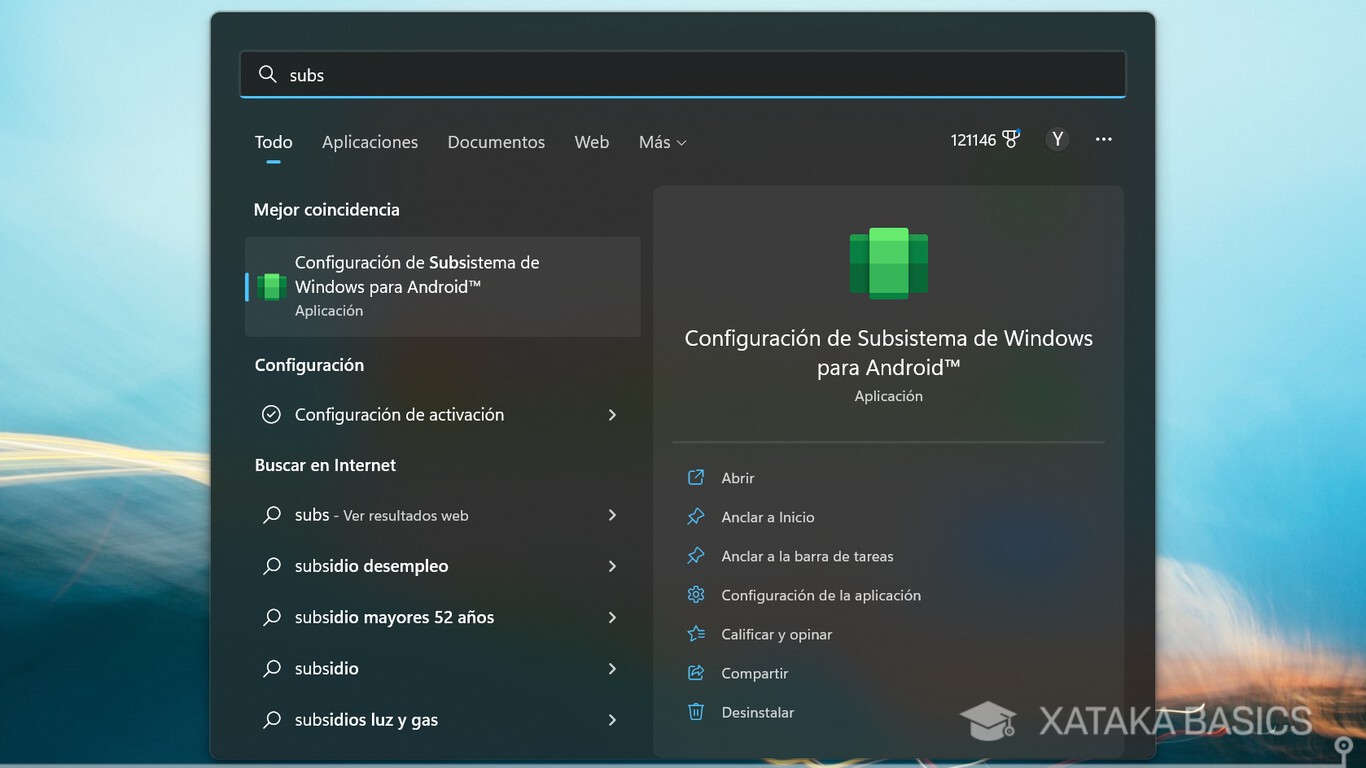Select the Anclar a Inicio pin icon
The height and width of the screenshot is (768, 1366).
696,517
